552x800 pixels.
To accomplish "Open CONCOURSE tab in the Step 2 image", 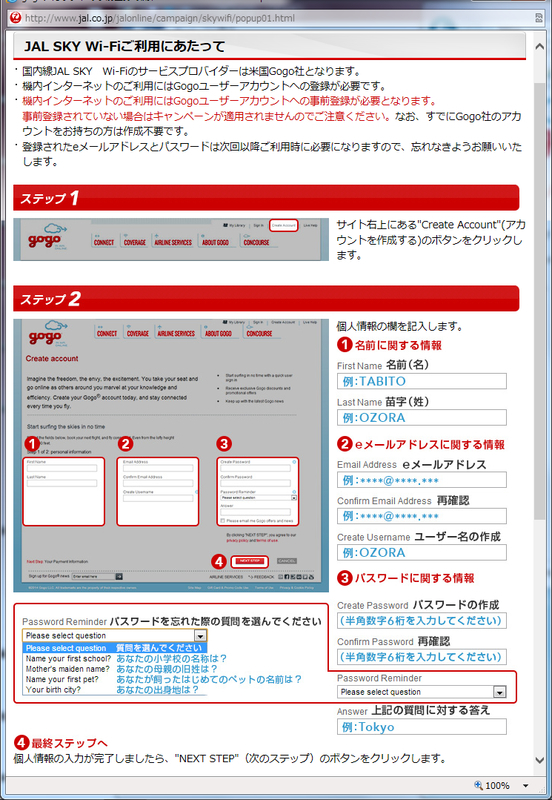I will (x=259, y=333).
